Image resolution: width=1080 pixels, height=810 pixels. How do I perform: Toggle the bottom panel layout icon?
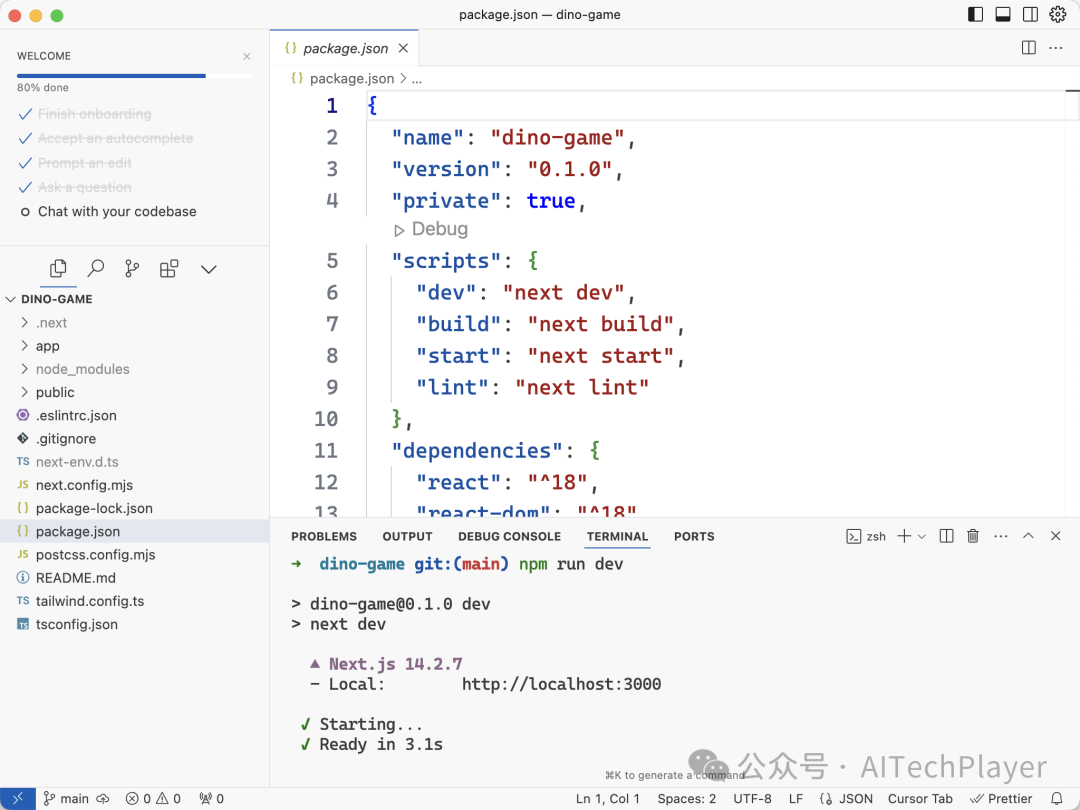1003,15
